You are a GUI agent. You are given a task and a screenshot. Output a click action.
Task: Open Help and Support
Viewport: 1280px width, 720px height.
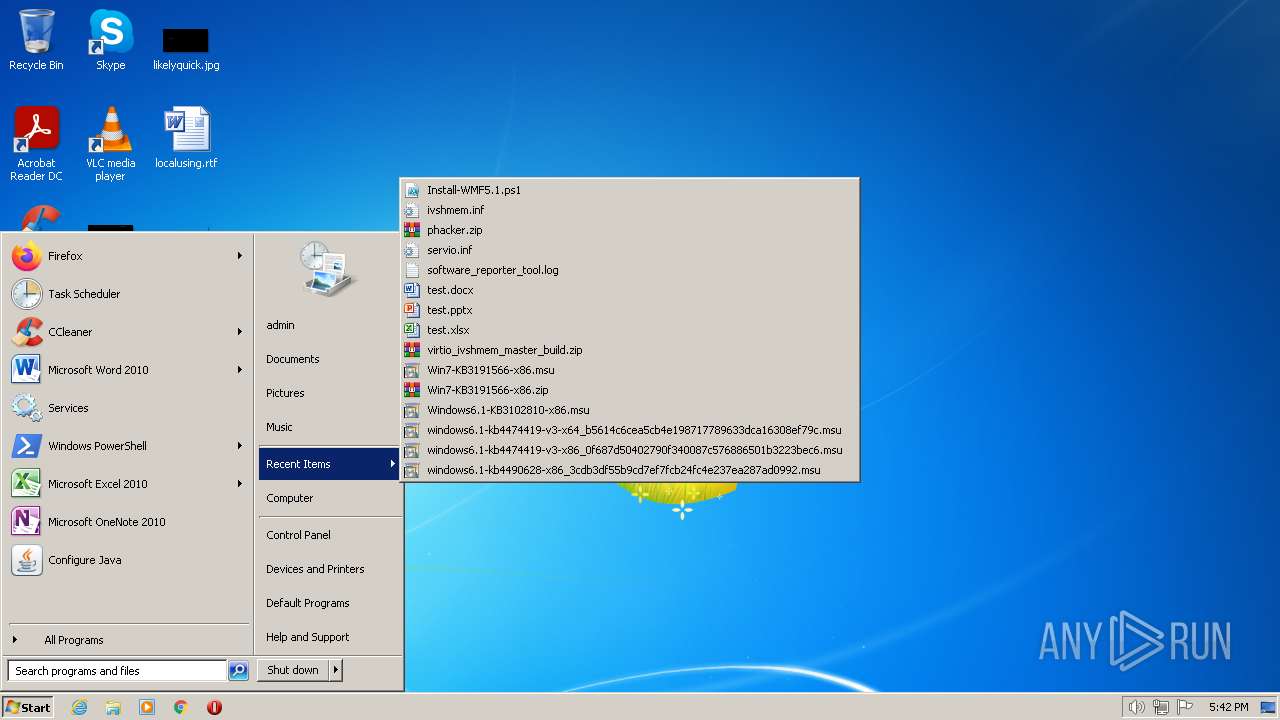pyautogui.click(x=328, y=637)
